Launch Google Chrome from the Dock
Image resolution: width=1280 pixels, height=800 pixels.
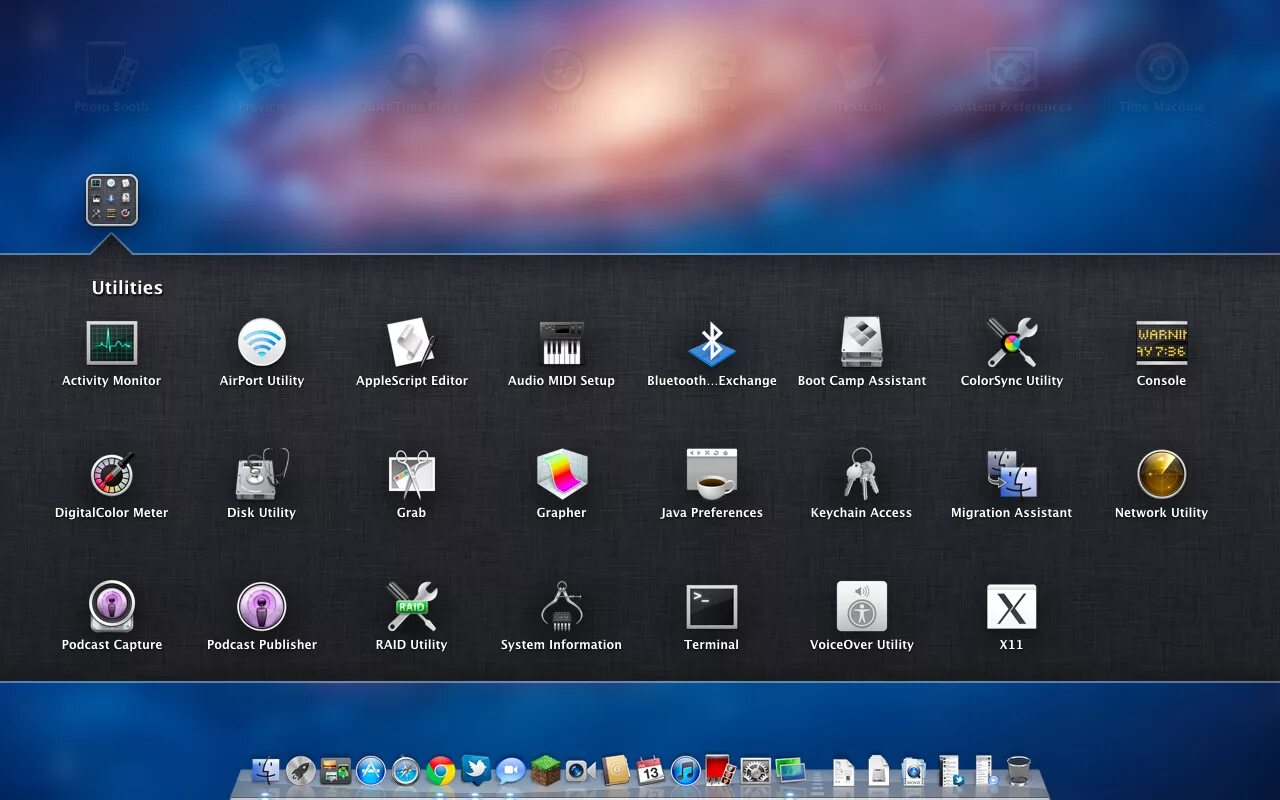tap(441, 771)
